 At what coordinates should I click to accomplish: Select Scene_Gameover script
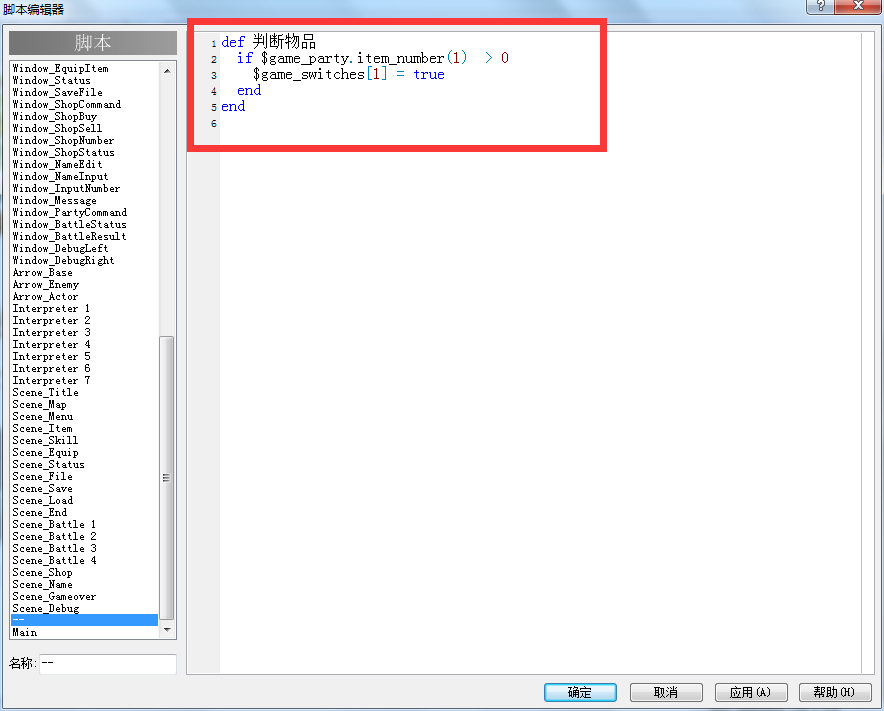(x=54, y=597)
